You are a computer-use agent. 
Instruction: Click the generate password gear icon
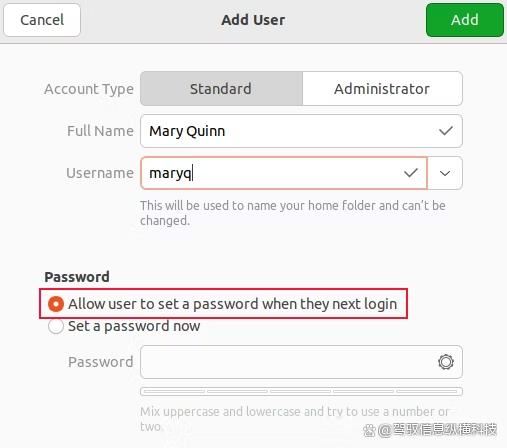446,362
